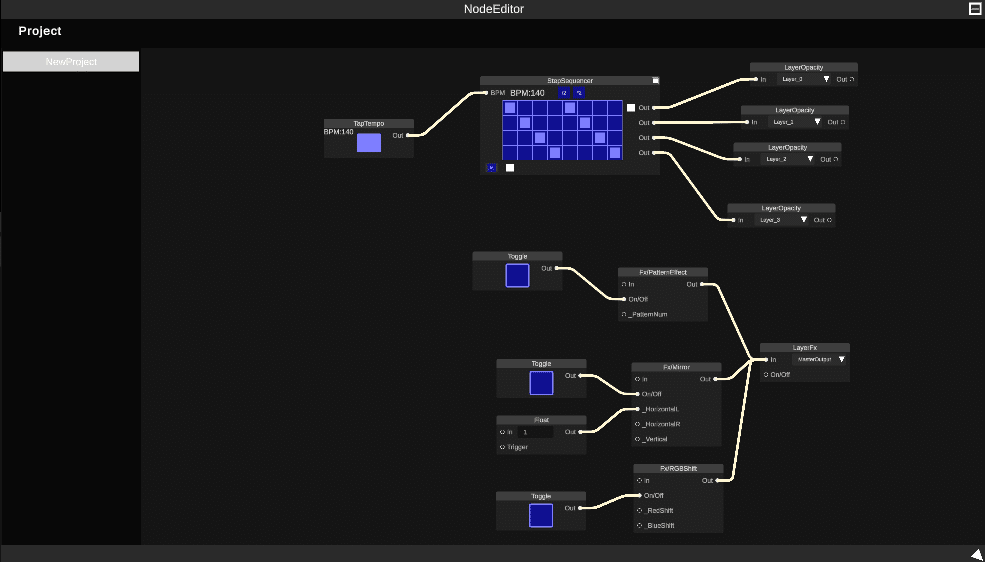Click the FxRGBShift _BlueShift port

pos(639,526)
